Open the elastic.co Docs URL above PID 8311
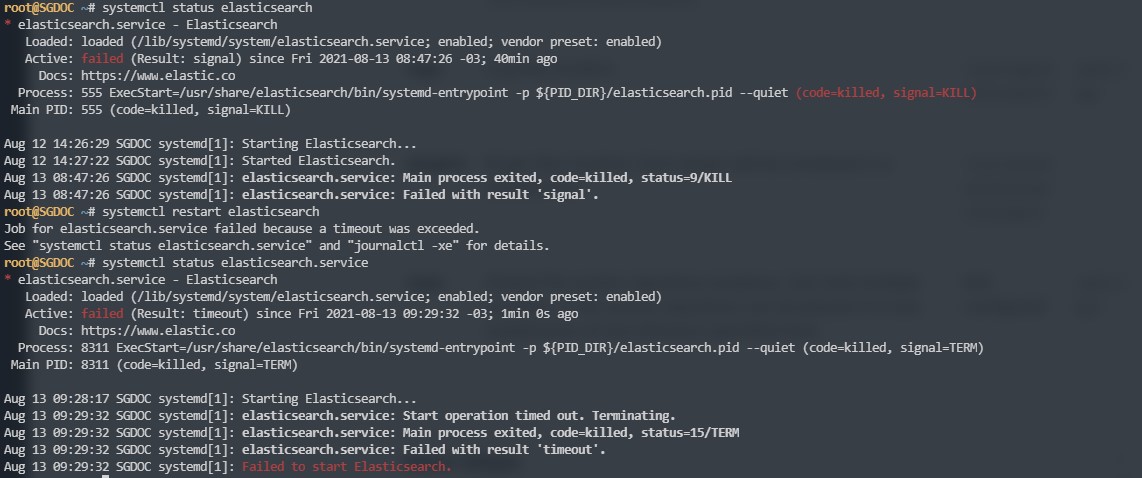The width and height of the screenshot is (1142, 478). tap(157, 331)
